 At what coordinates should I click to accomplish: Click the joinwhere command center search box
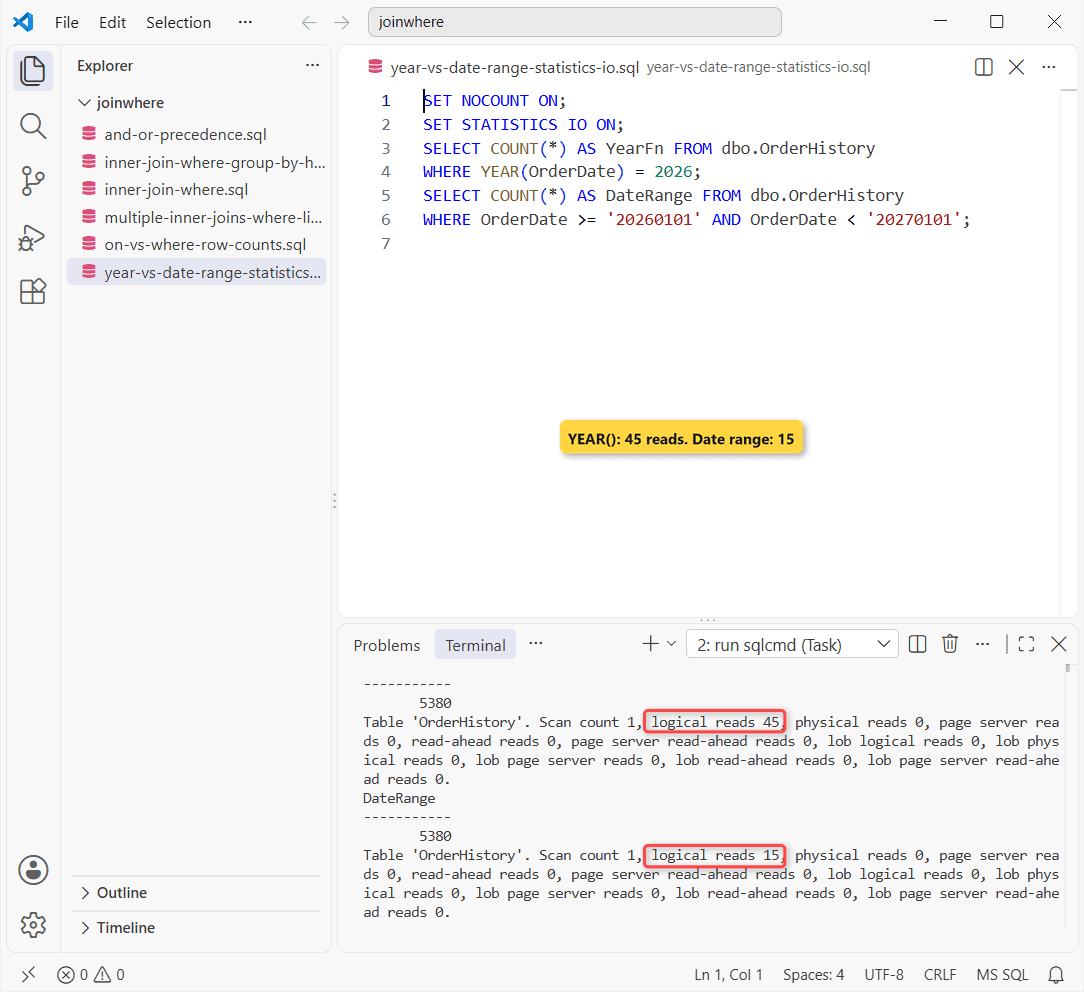[x=574, y=22]
